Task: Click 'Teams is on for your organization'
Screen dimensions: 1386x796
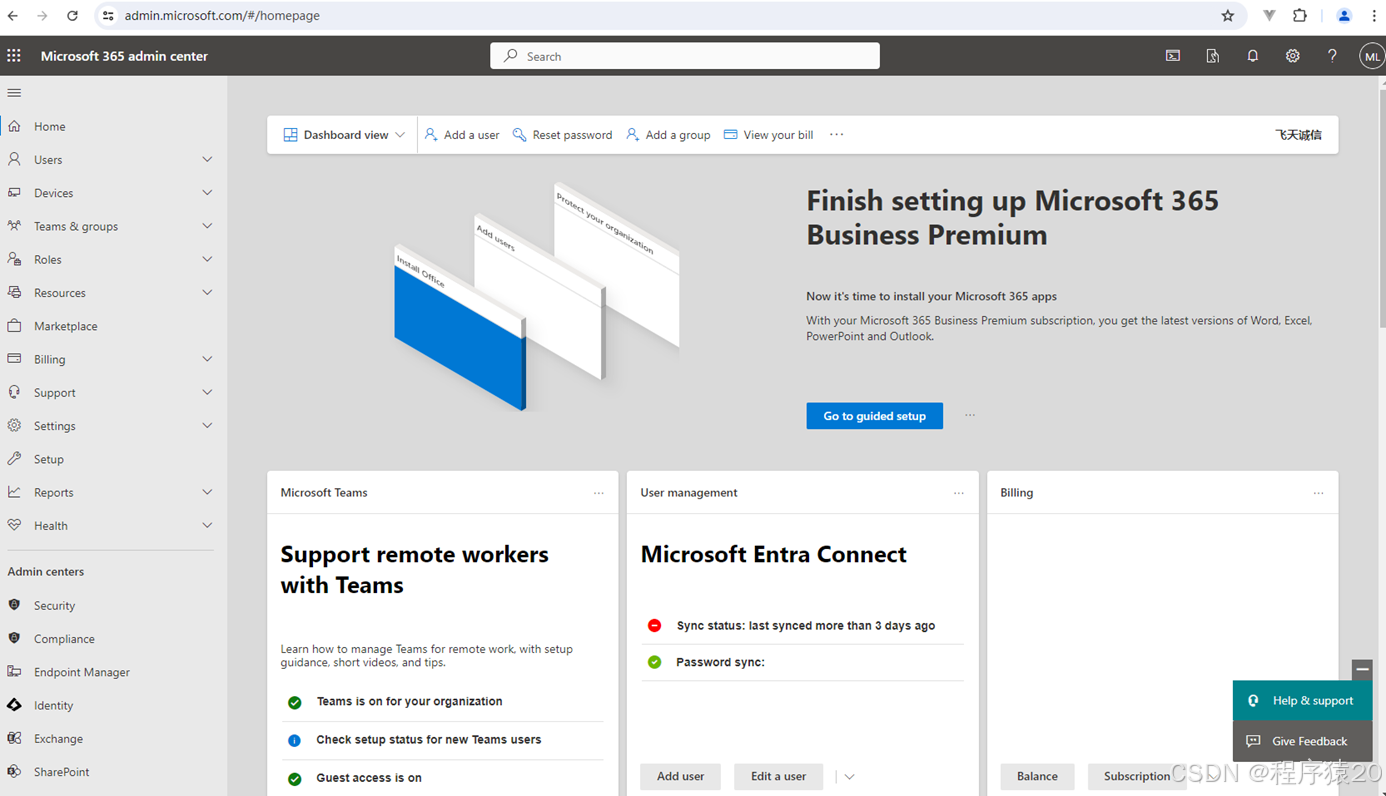Action: tap(409, 701)
